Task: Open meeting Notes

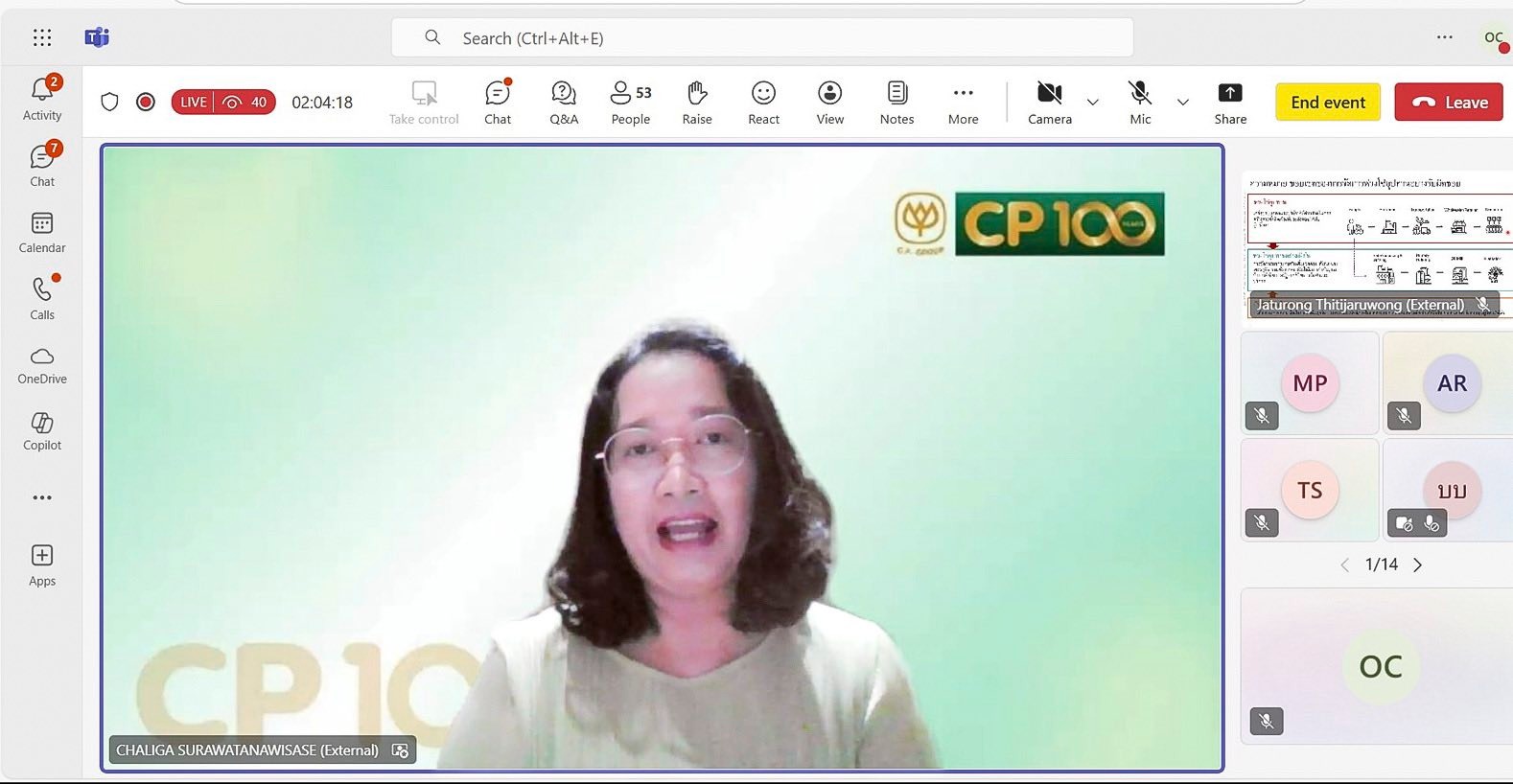Action: (x=896, y=103)
